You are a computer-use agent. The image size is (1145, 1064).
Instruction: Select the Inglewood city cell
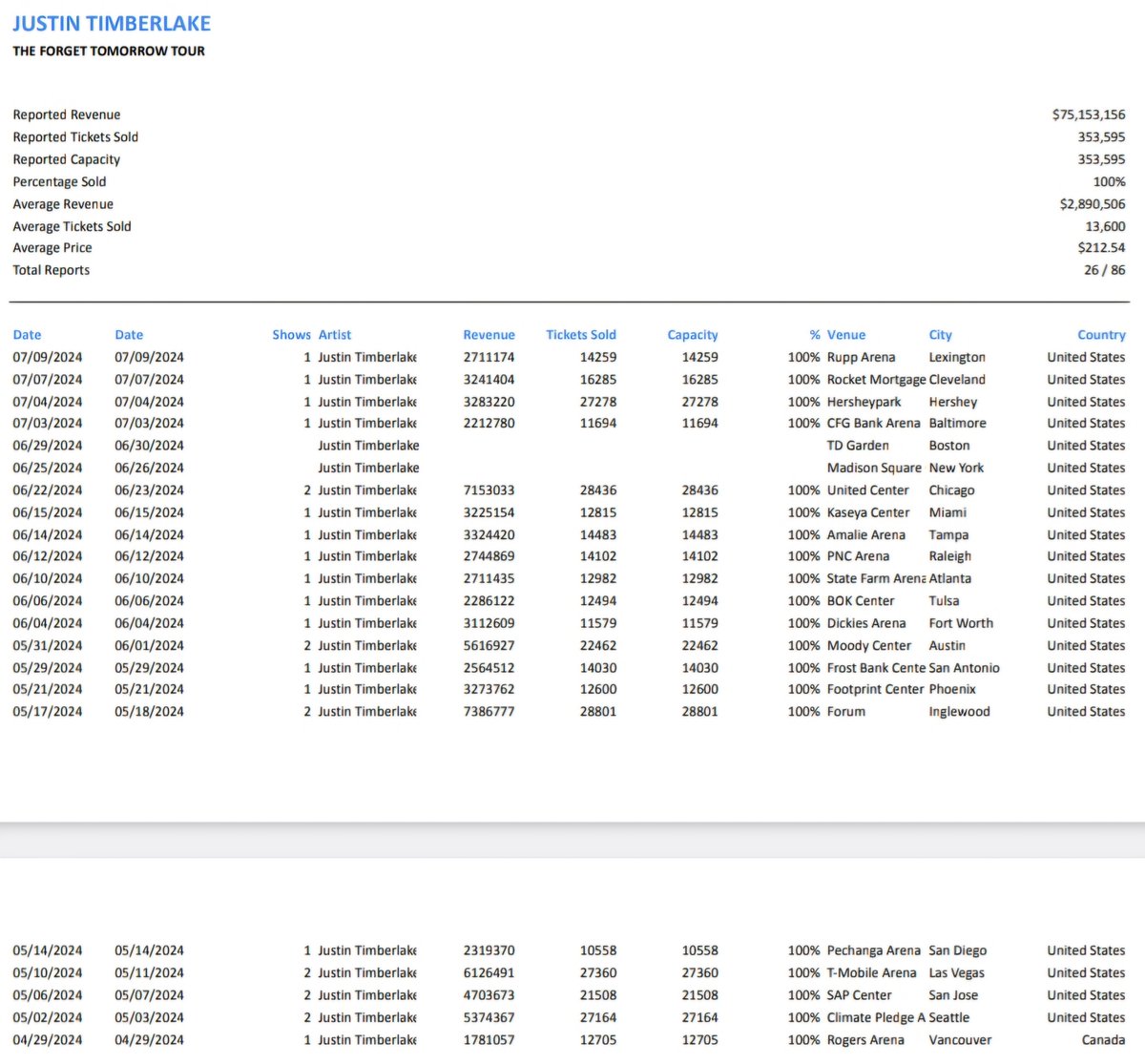coord(959,712)
